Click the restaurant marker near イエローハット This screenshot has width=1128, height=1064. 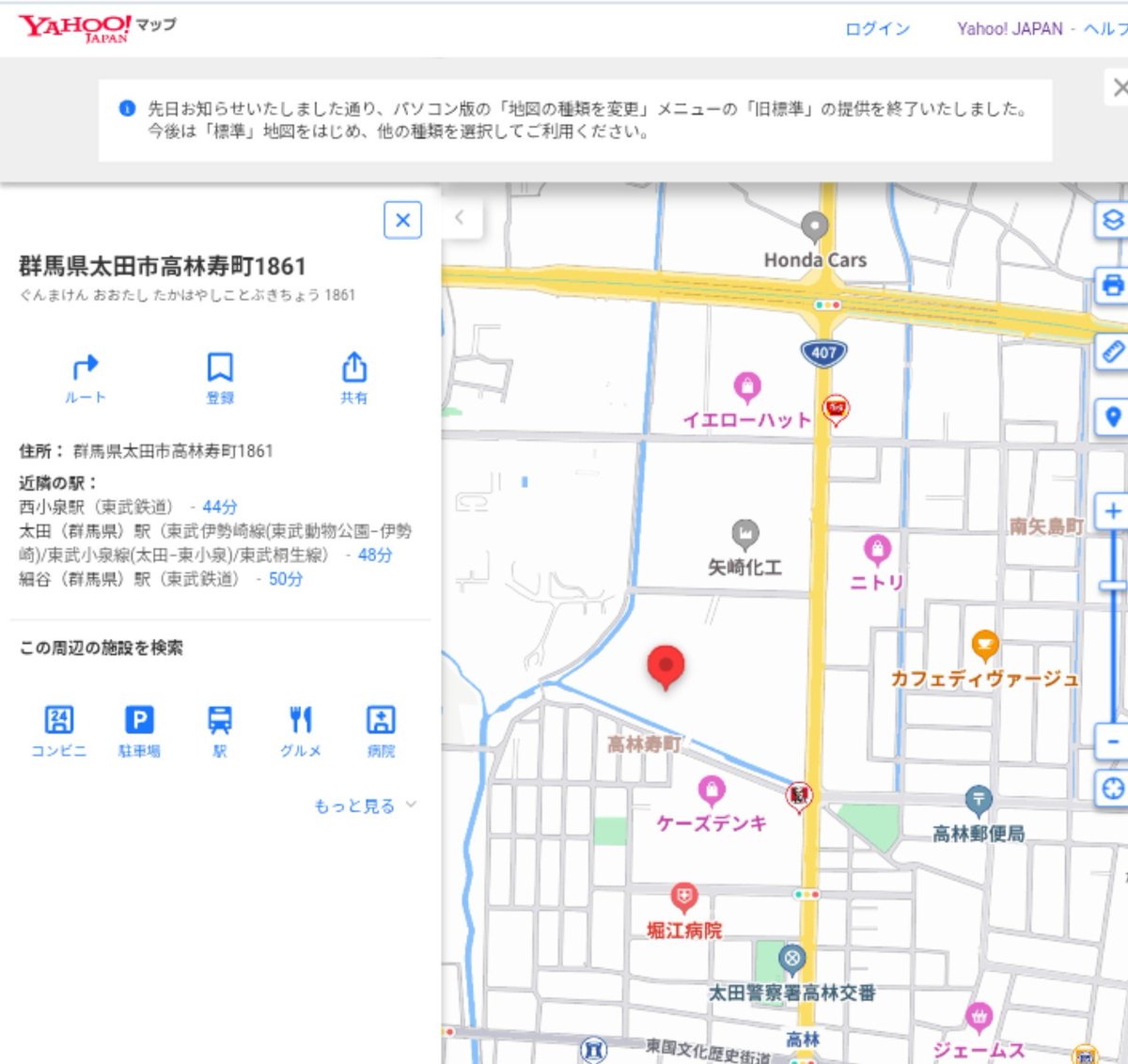click(x=836, y=410)
